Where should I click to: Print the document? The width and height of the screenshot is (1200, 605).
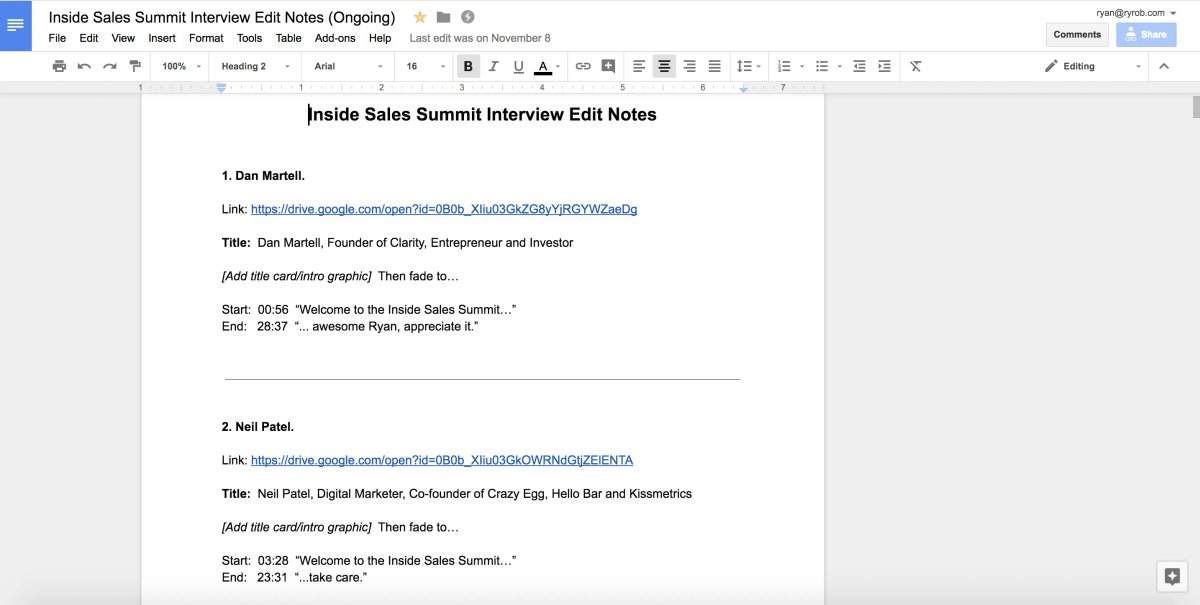click(x=59, y=66)
